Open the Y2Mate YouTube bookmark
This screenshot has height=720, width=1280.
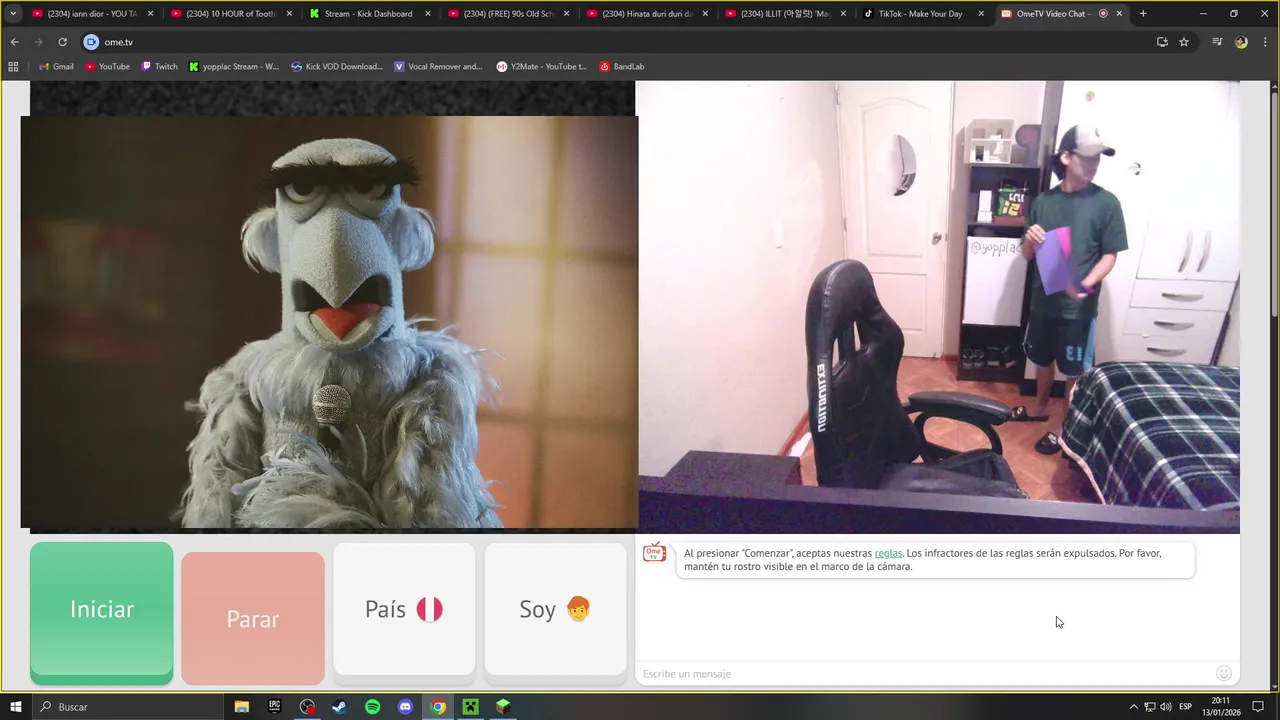(x=541, y=66)
